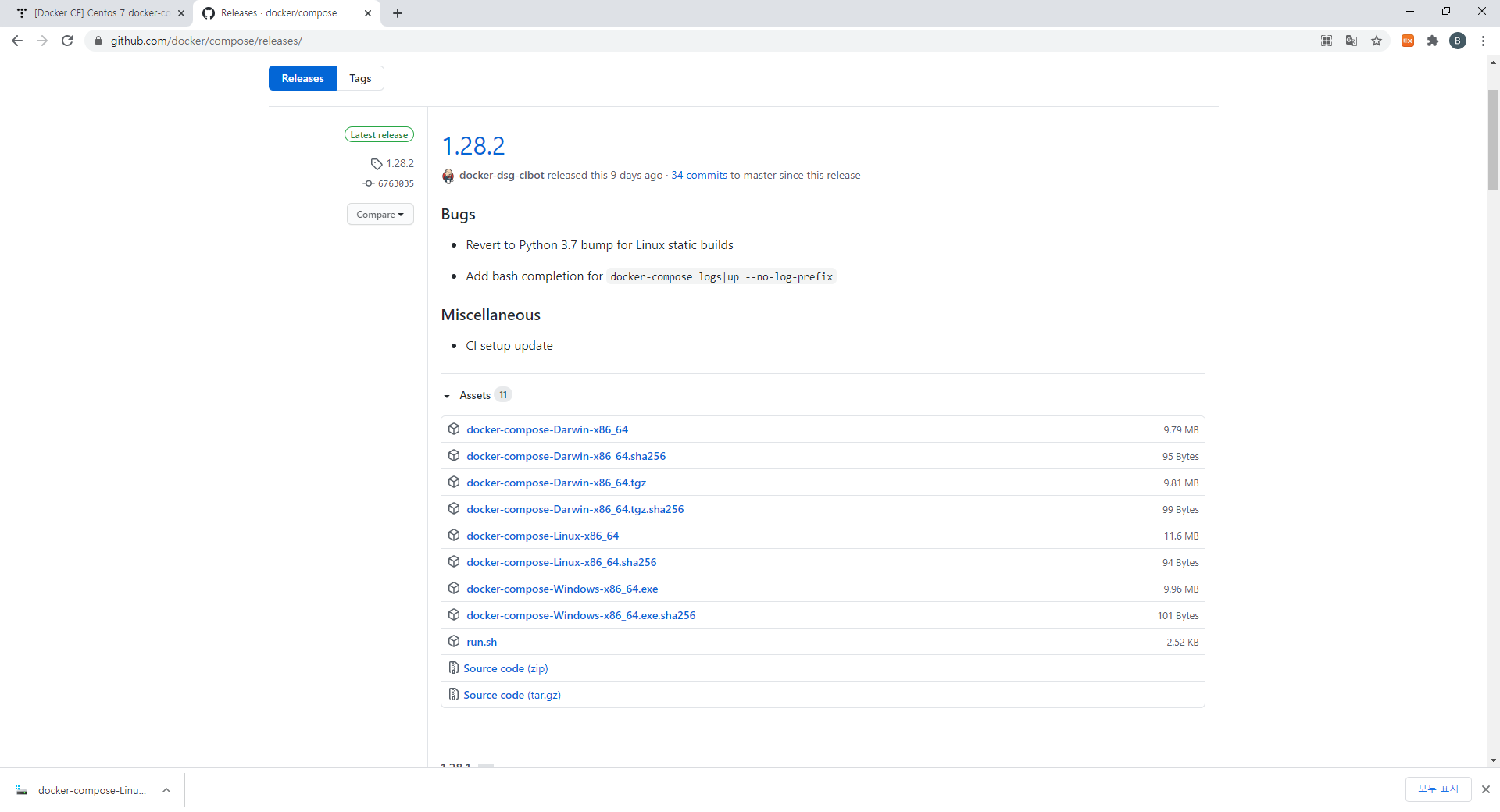Open a new browser tab
This screenshot has width=1500, height=812.
coord(398,13)
